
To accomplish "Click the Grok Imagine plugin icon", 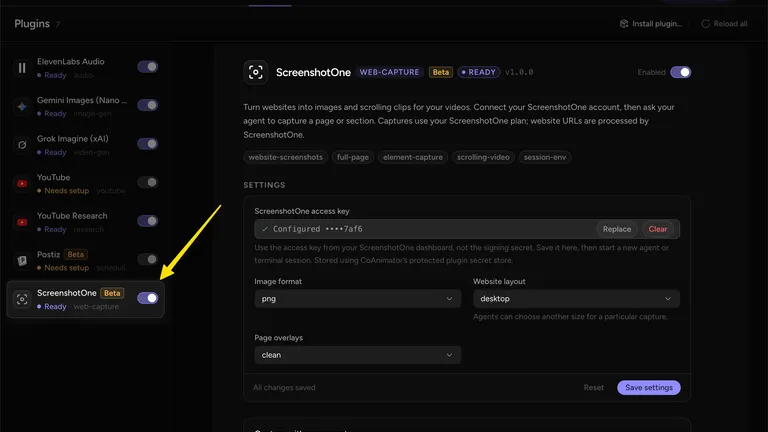I will tap(22, 145).
